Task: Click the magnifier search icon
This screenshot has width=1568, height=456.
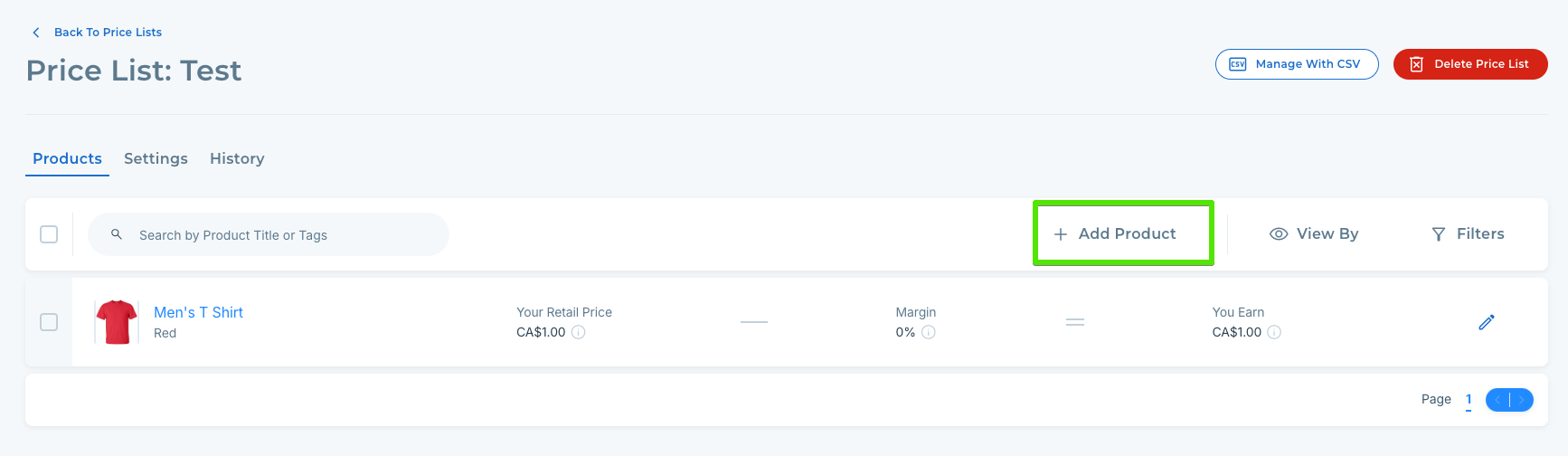Action: tap(117, 234)
